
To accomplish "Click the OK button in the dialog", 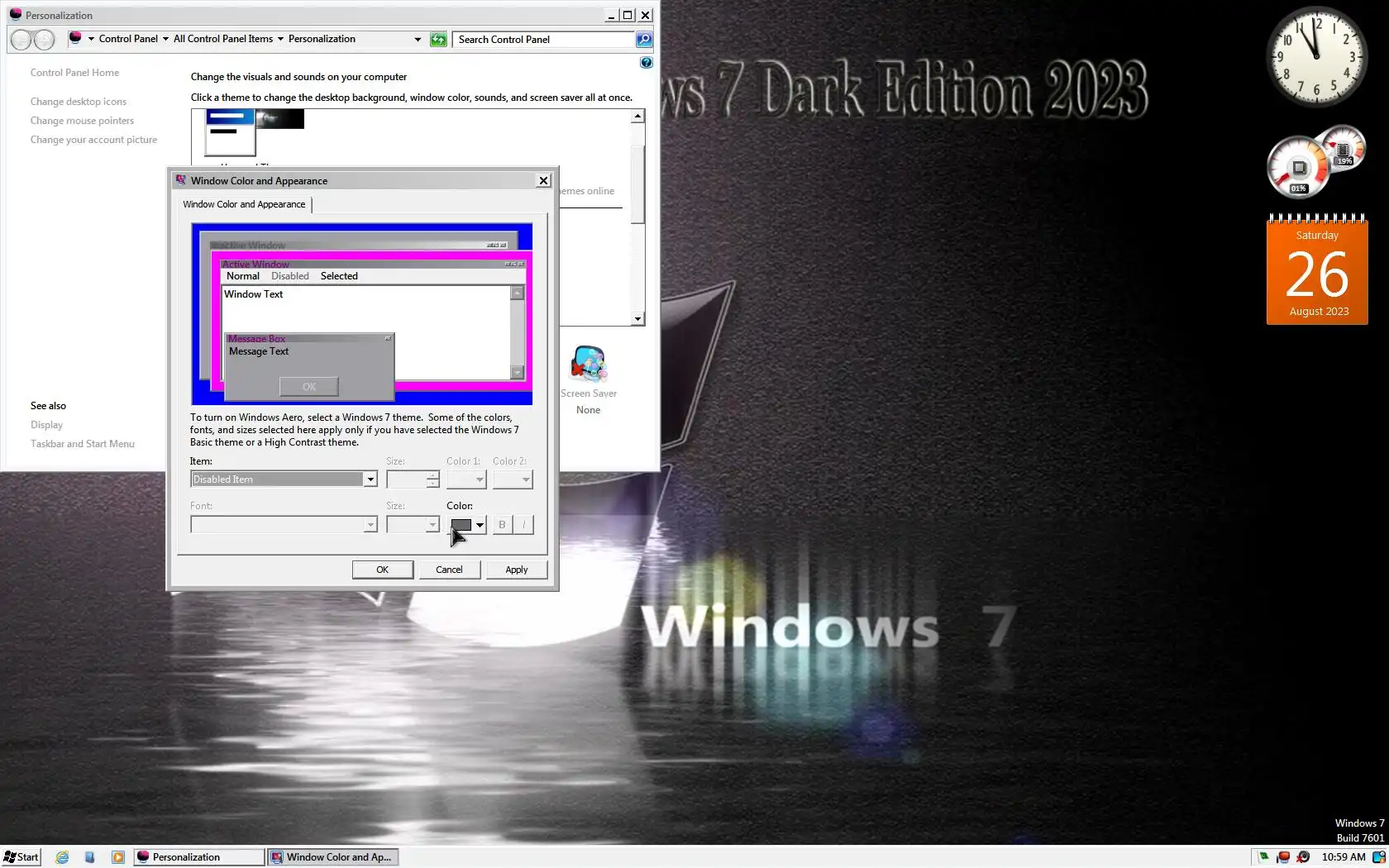I will (382, 570).
